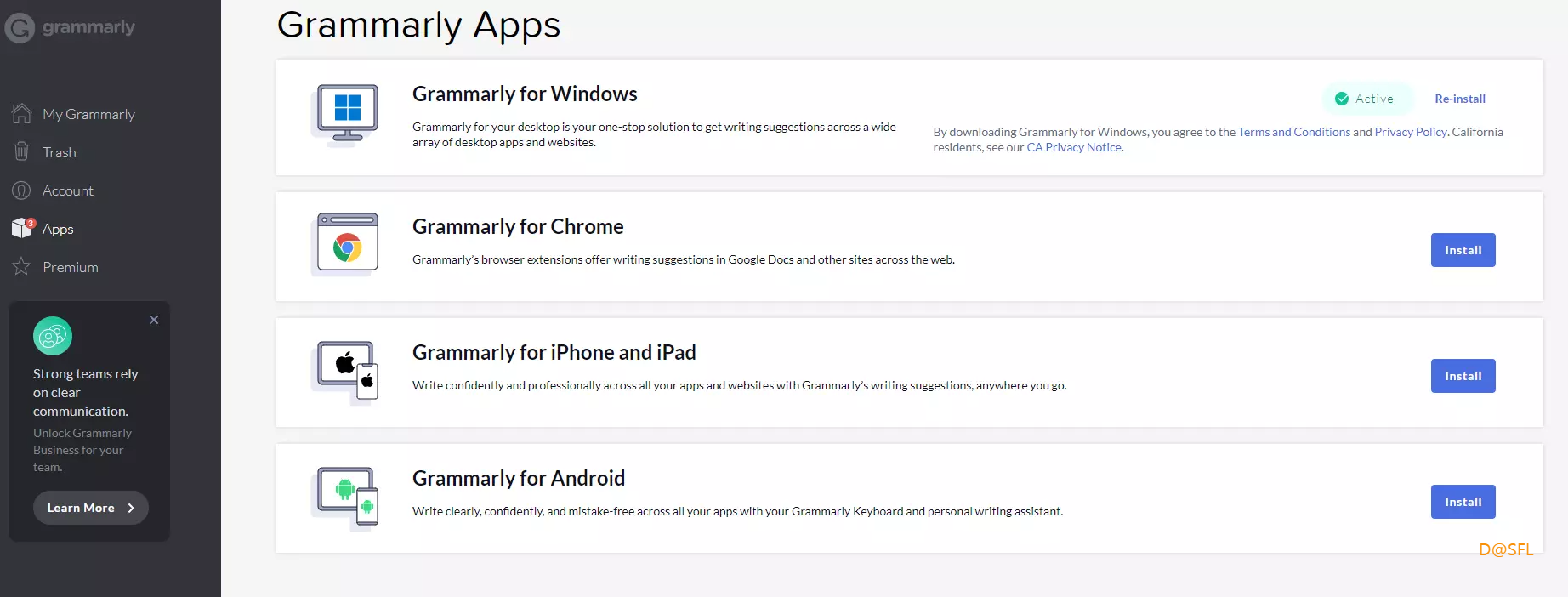The image size is (1568, 597).
Task: Open the CA Privacy Notice link
Action: [x=1074, y=147]
